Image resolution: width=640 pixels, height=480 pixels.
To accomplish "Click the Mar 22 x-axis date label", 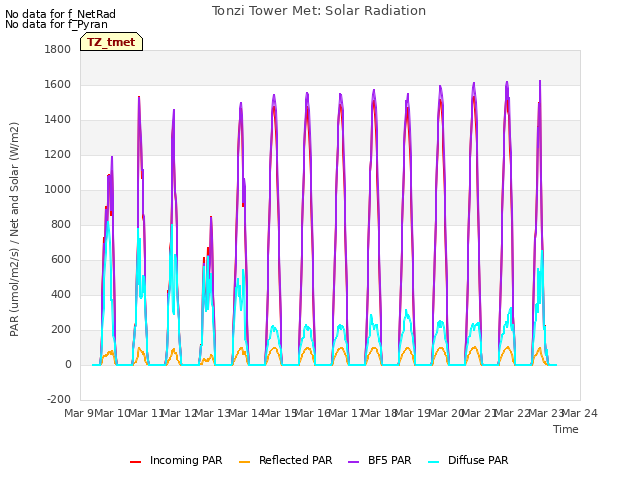I will tap(513, 413).
